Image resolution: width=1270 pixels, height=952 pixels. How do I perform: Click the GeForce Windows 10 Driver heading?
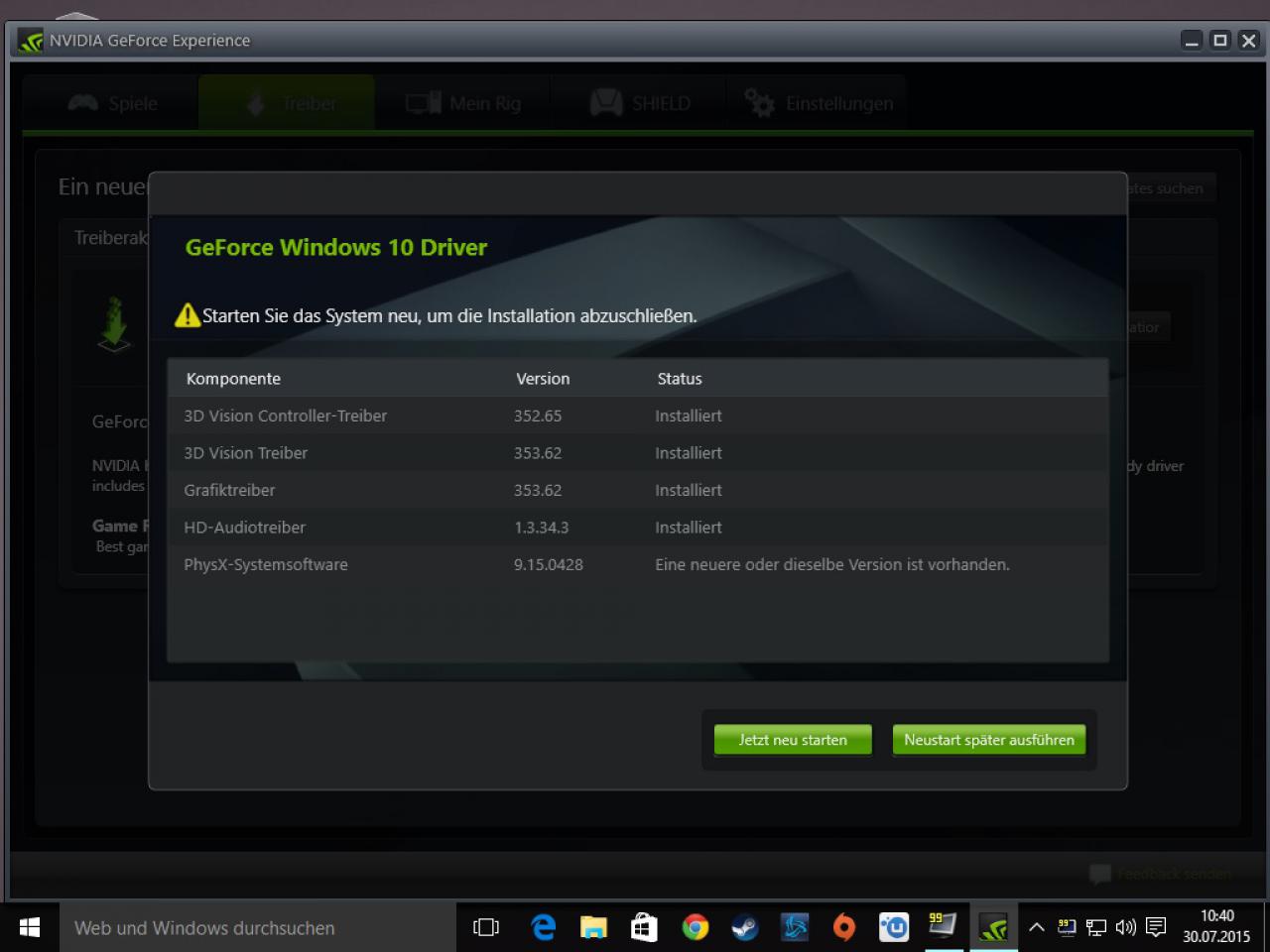coord(336,248)
